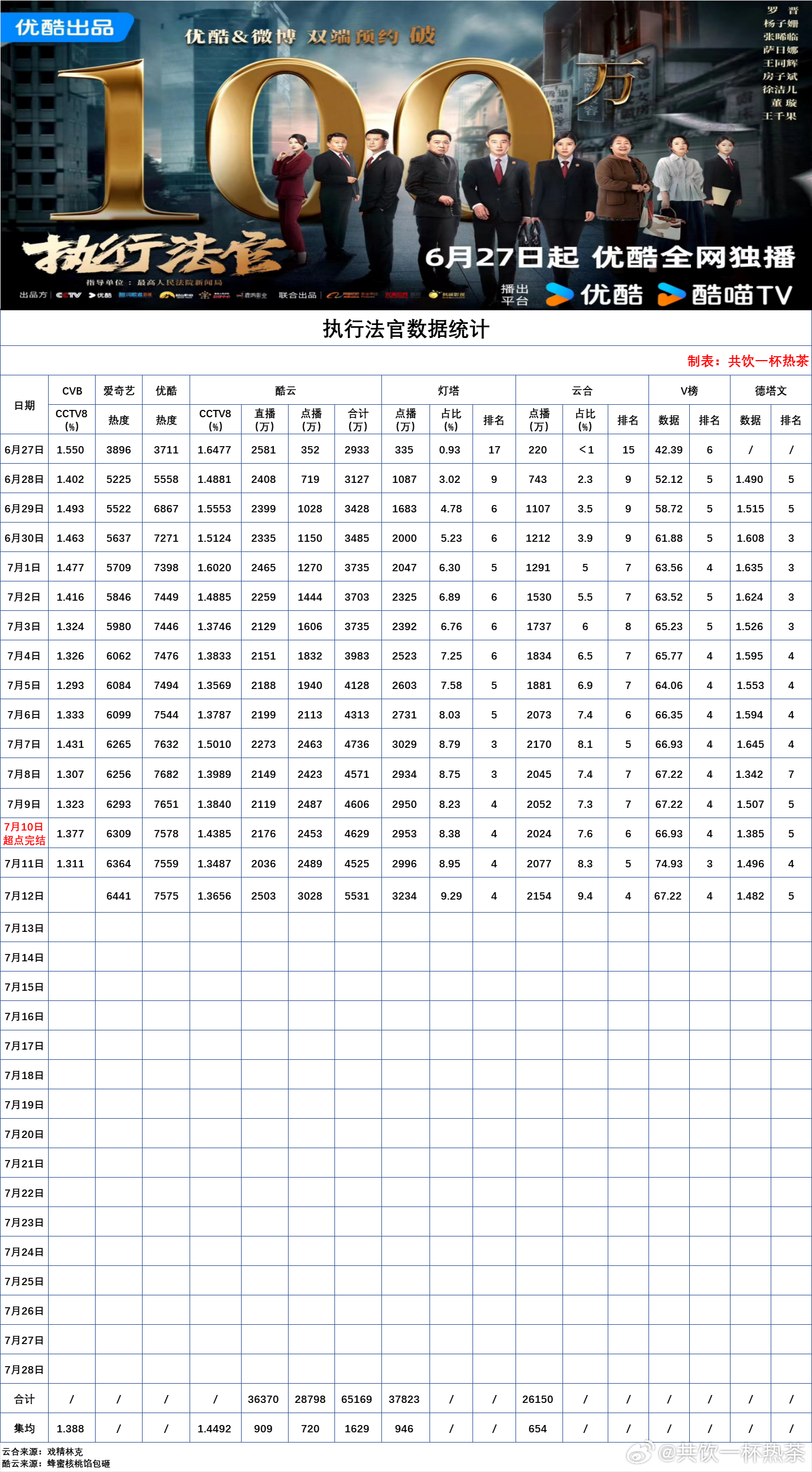Select the heading 执行法官数据统计
Viewport: 812px width, 1472px height.
coord(406,329)
